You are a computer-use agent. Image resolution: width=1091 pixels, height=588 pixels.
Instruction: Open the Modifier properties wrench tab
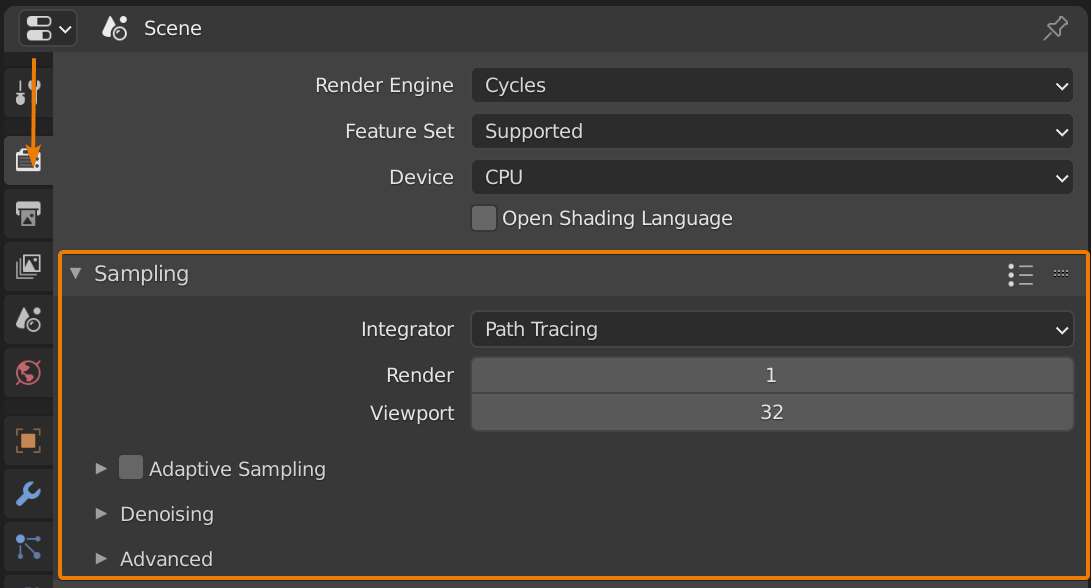(x=28, y=493)
